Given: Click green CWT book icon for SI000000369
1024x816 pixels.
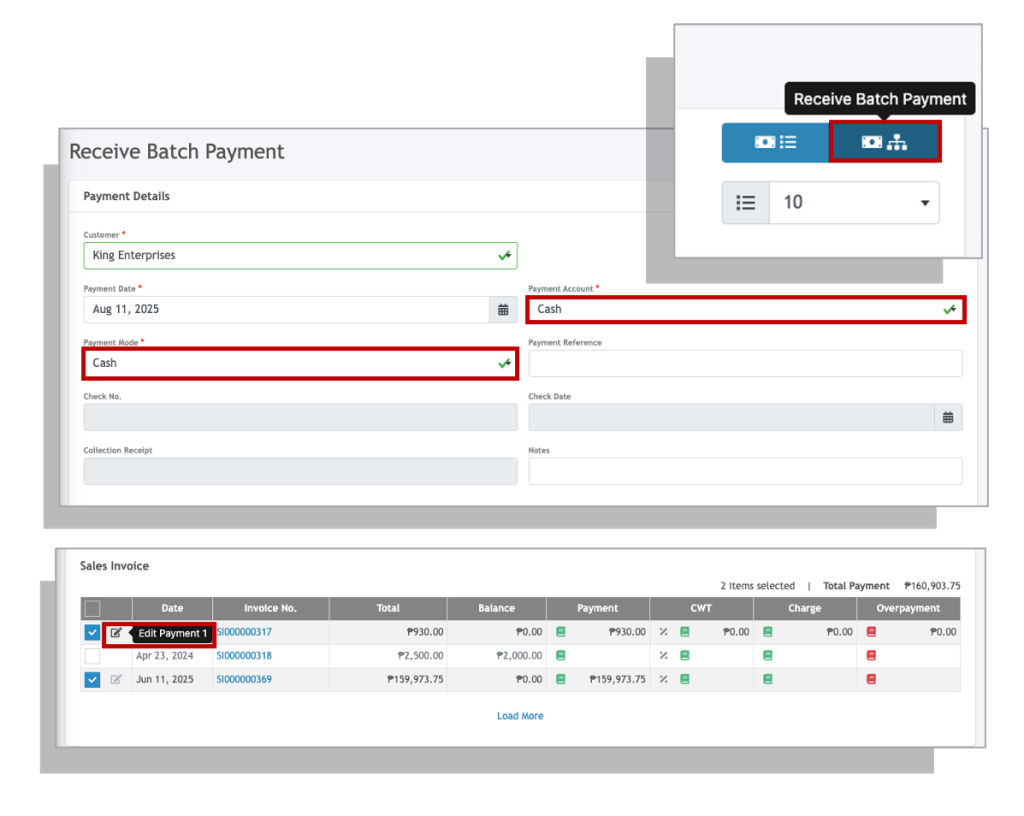Looking at the screenshot, I should pos(684,679).
